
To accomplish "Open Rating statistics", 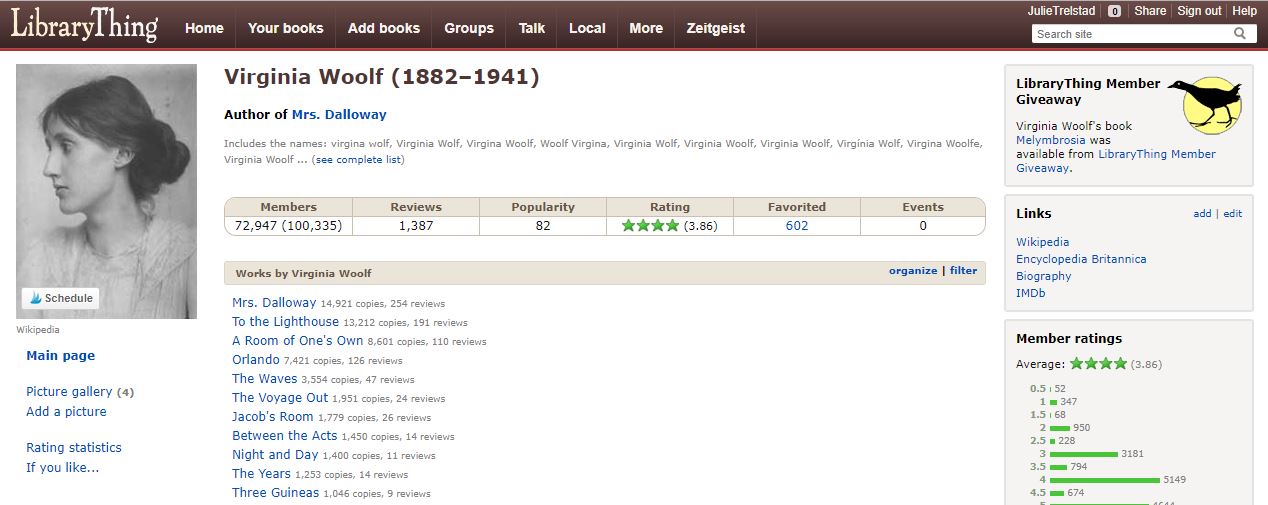I will pyautogui.click(x=74, y=448).
